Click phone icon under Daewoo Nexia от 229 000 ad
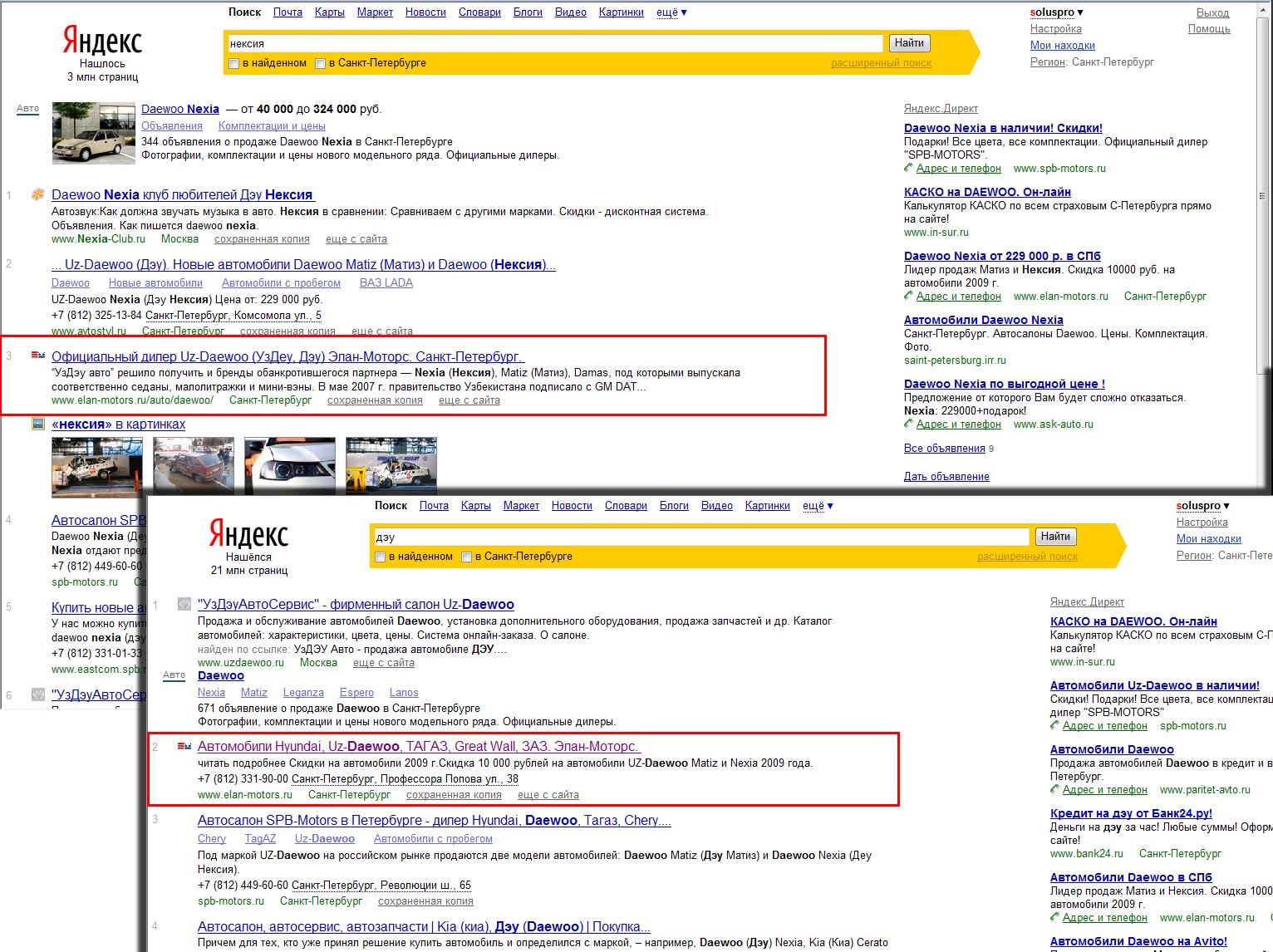Image resolution: width=1273 pixels, height=952 pixels. (909, 297)
